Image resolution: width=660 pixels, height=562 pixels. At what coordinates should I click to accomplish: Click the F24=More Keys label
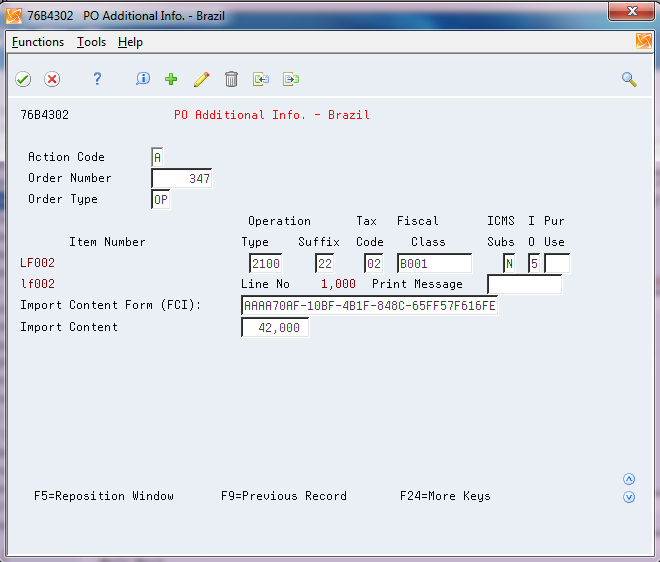pyautogui.click(x=445, y=496)
